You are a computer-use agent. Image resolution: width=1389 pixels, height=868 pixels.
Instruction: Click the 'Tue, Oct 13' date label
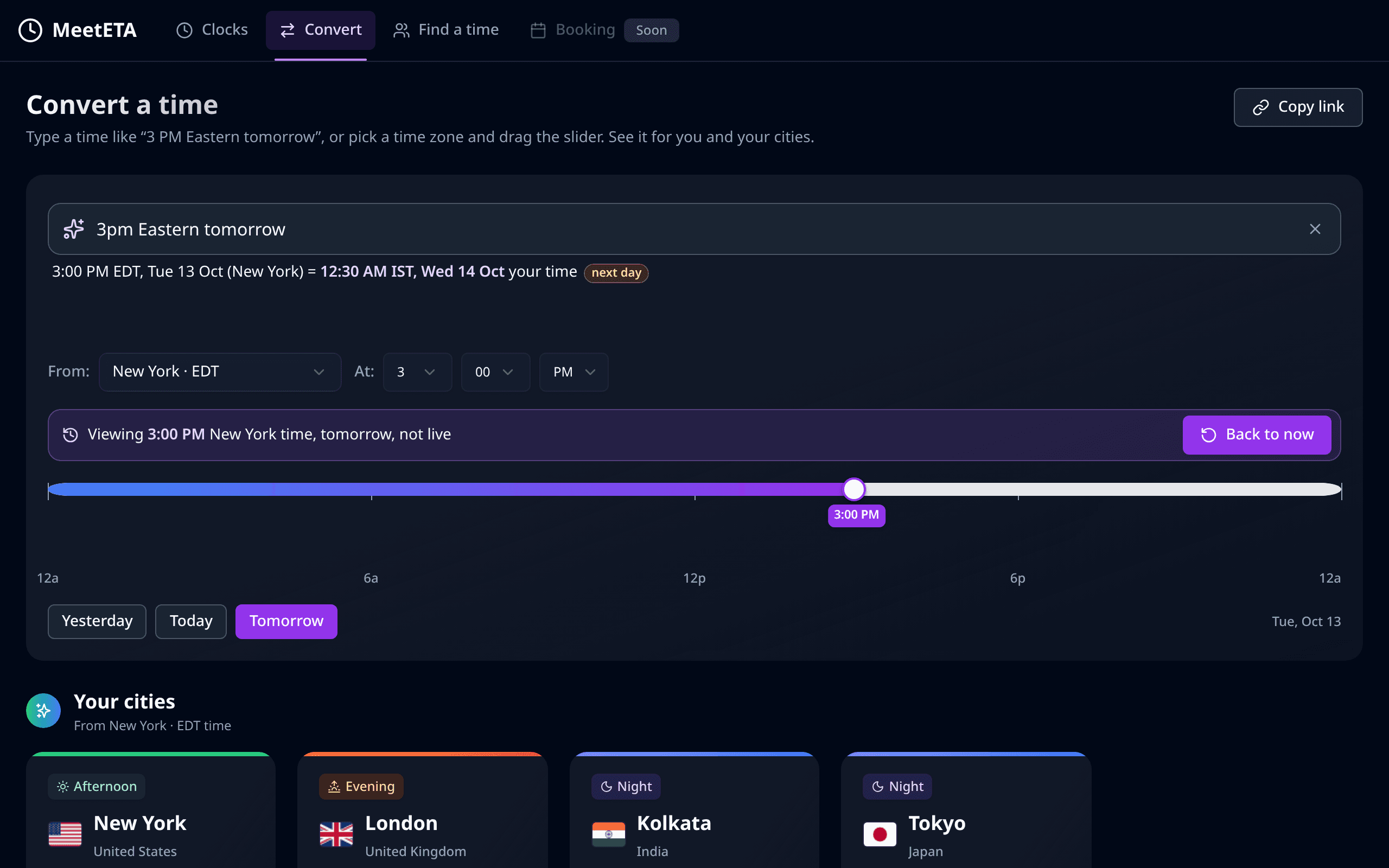pos(1306,622)
